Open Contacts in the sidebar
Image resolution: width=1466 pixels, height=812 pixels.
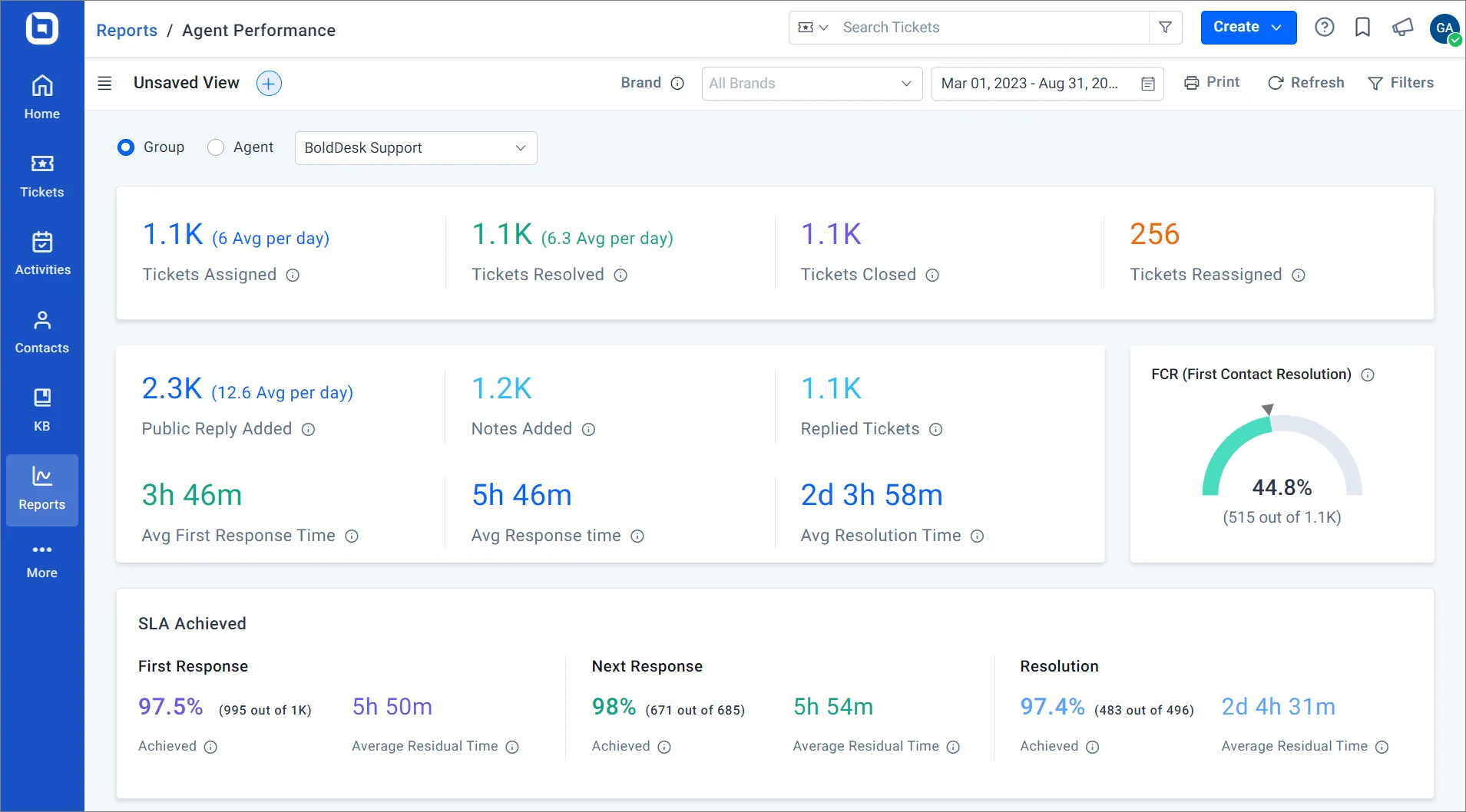(x=42, y=332)
